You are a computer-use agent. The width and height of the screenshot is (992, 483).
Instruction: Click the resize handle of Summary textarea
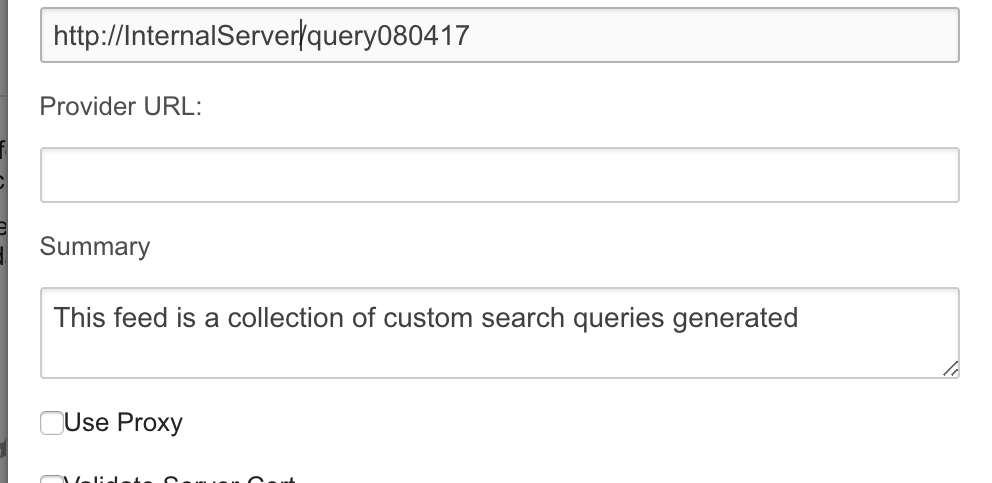pos(951,370)
